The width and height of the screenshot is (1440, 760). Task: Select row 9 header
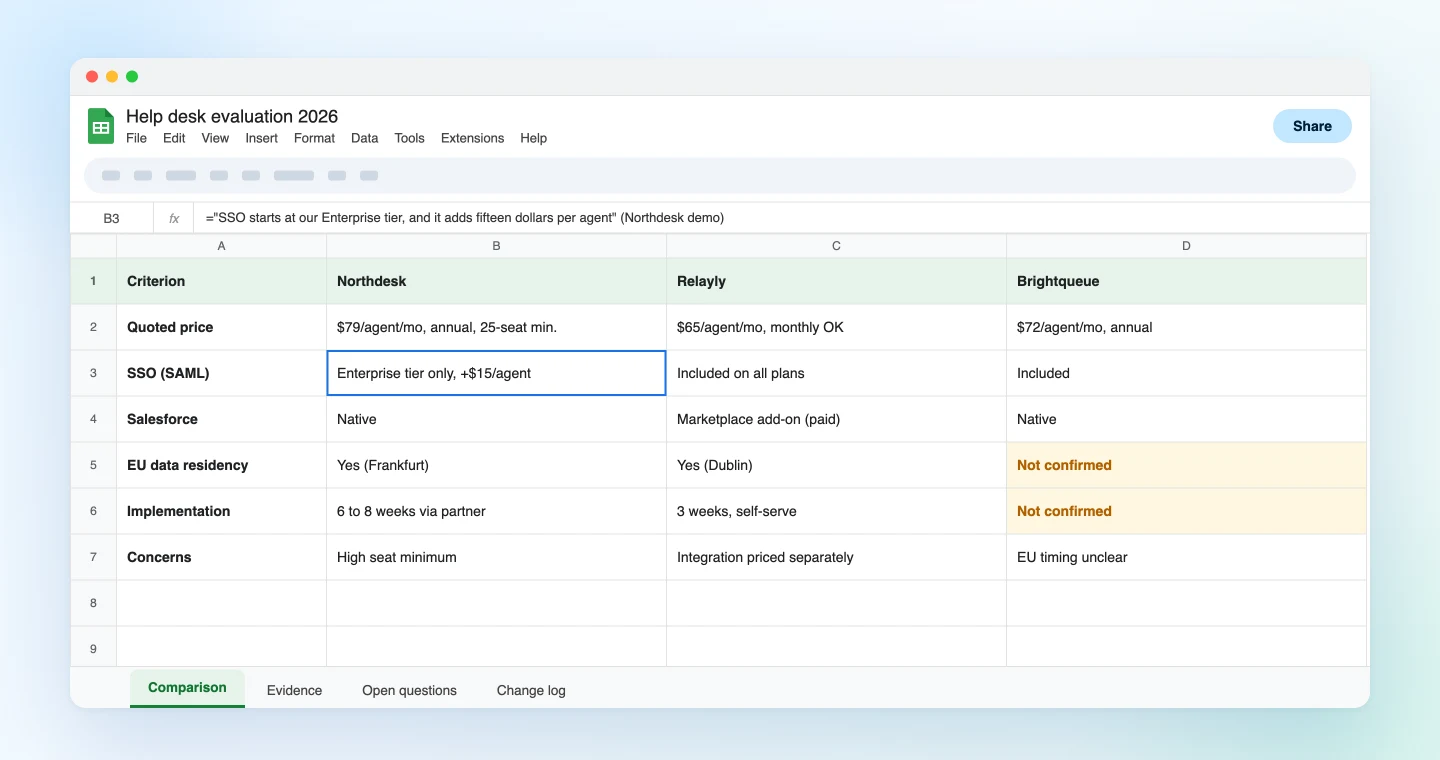pos(93,649)
